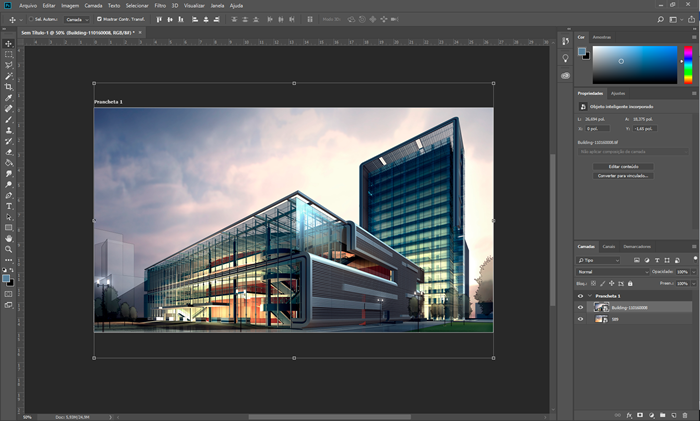The width and height of the screenshot is (700, 421).
Task: Select the Zoom tool
Action: pos(8,249)
